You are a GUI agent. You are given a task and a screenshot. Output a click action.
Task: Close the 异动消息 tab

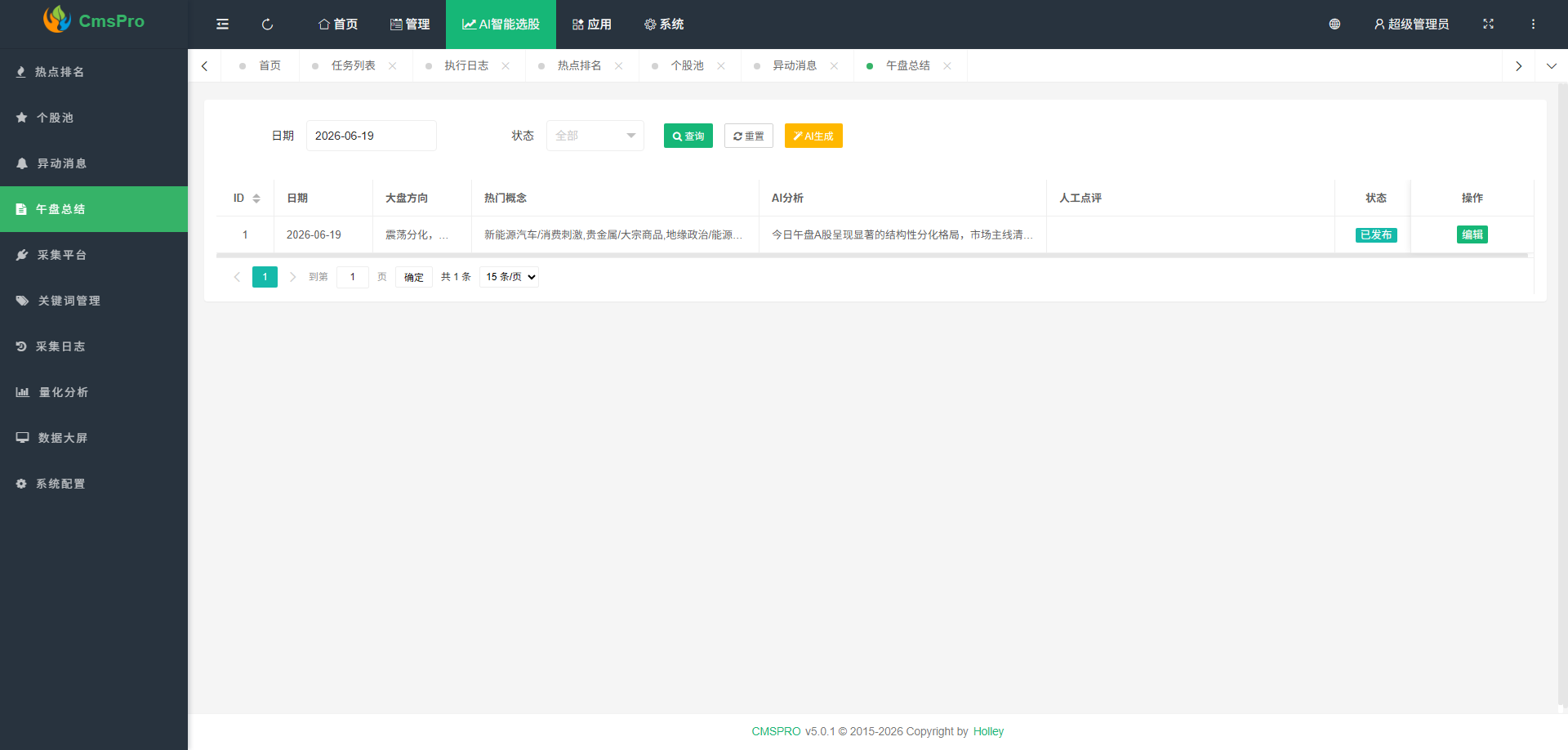click(x=834, y=66)
